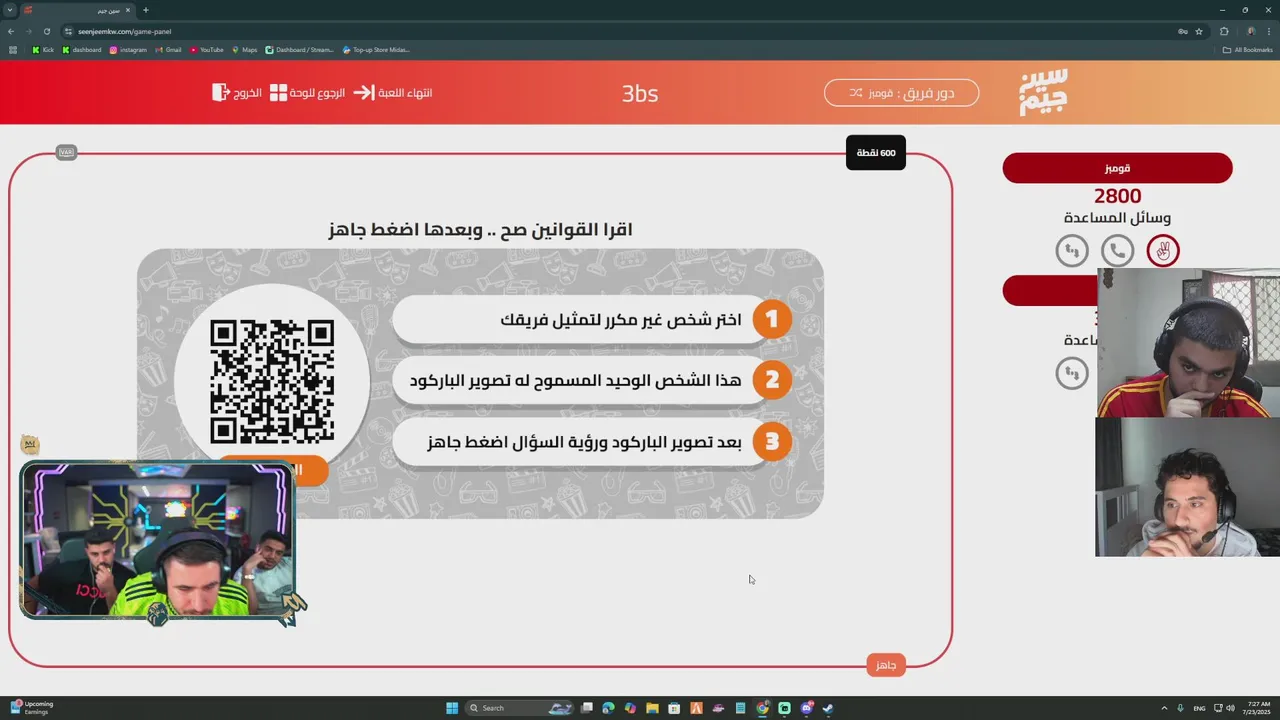Image resolution: width=1280 pixels, height=720 pixels.
Task: Open the Kick bookmark
Action: [x=43, y=49]
